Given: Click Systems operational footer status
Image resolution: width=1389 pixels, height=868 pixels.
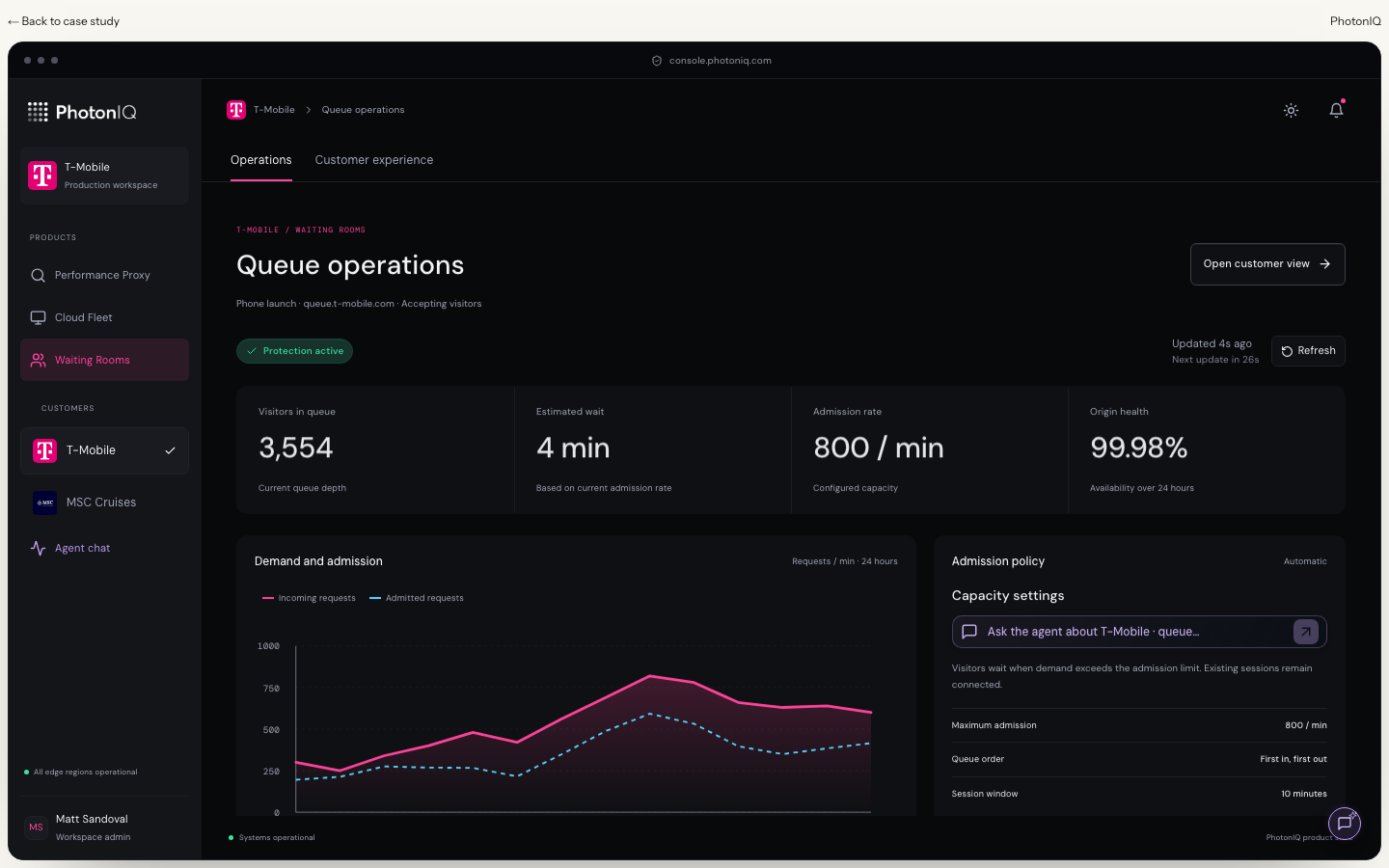Looking at the screenshot, I should pyautogui.click(x=272, y=837).
